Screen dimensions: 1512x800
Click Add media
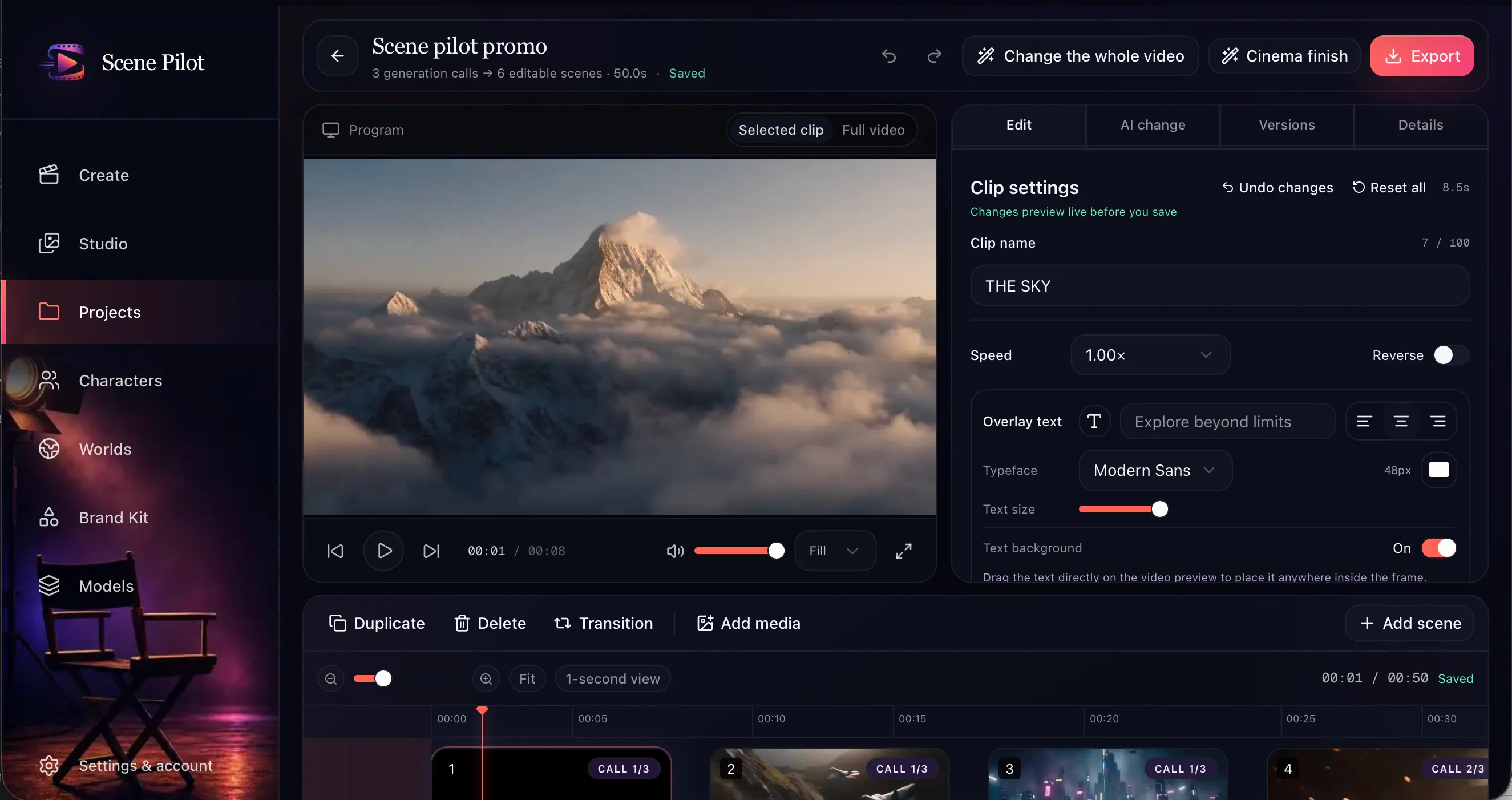pyautogui.click(x=749, y=623)
